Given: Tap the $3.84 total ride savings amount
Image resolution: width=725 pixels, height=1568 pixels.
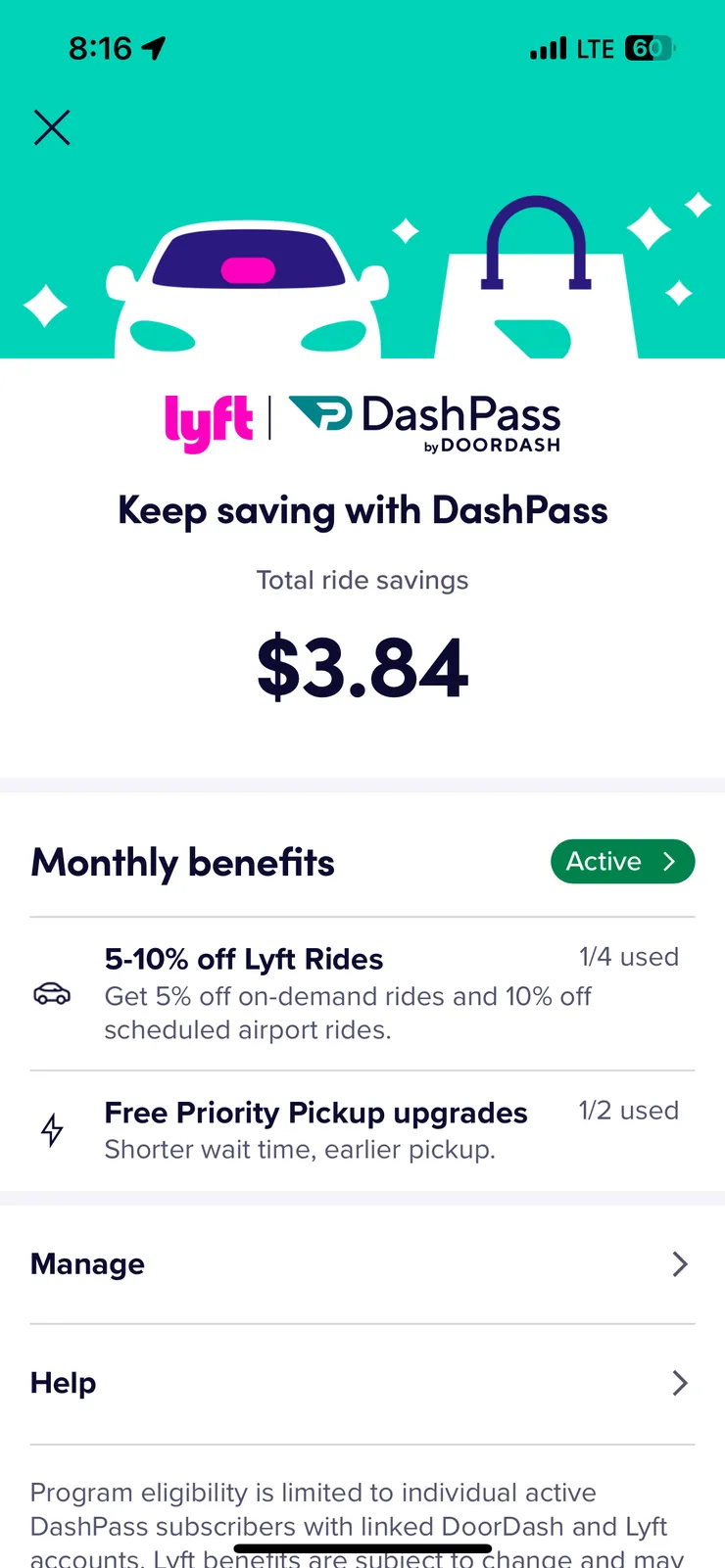Looking at the screenshot, I should (x=362, y=669).
